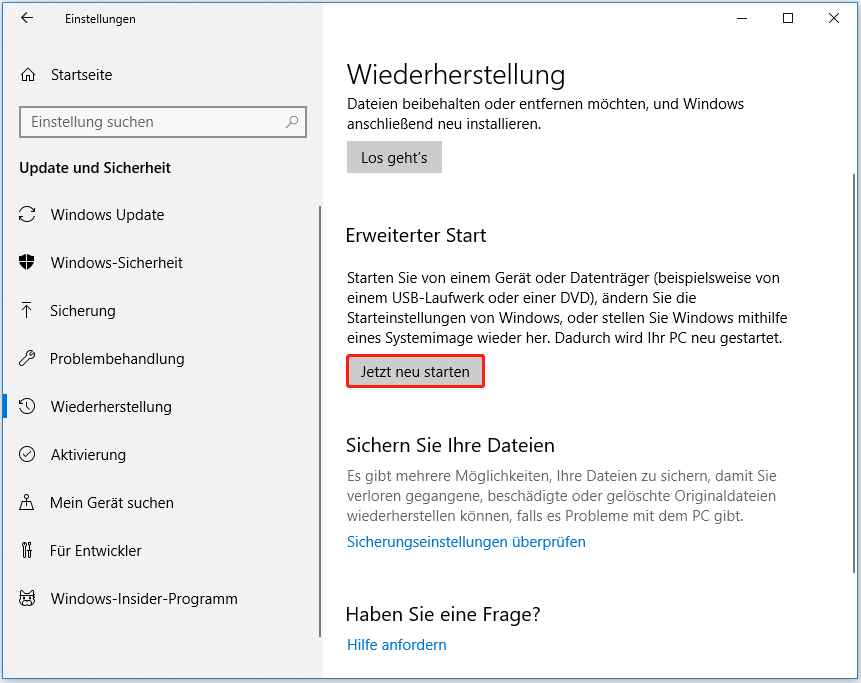Open Problembehandlung troubleshooting icon
This screenshot has width=861, height=683.
pyautogui.click(x=29, y=359)
